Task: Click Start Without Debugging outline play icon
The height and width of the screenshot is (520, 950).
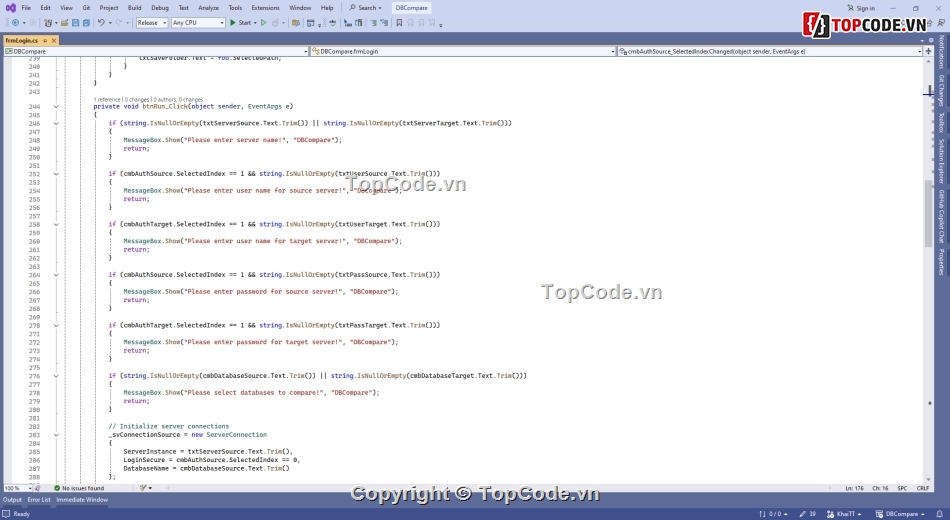Action: 264,22
